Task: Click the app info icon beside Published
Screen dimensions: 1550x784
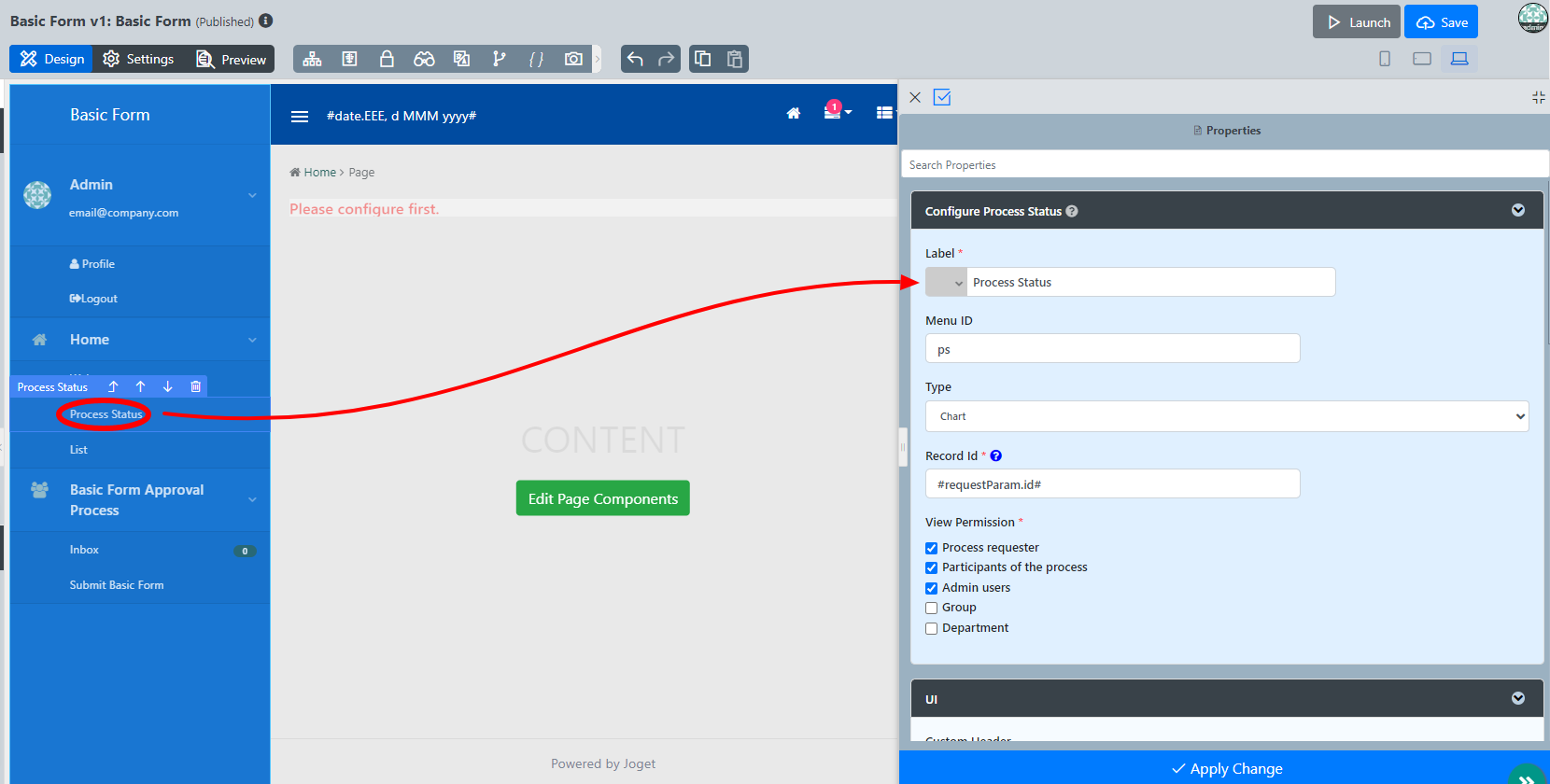Action: click(266, 21)
